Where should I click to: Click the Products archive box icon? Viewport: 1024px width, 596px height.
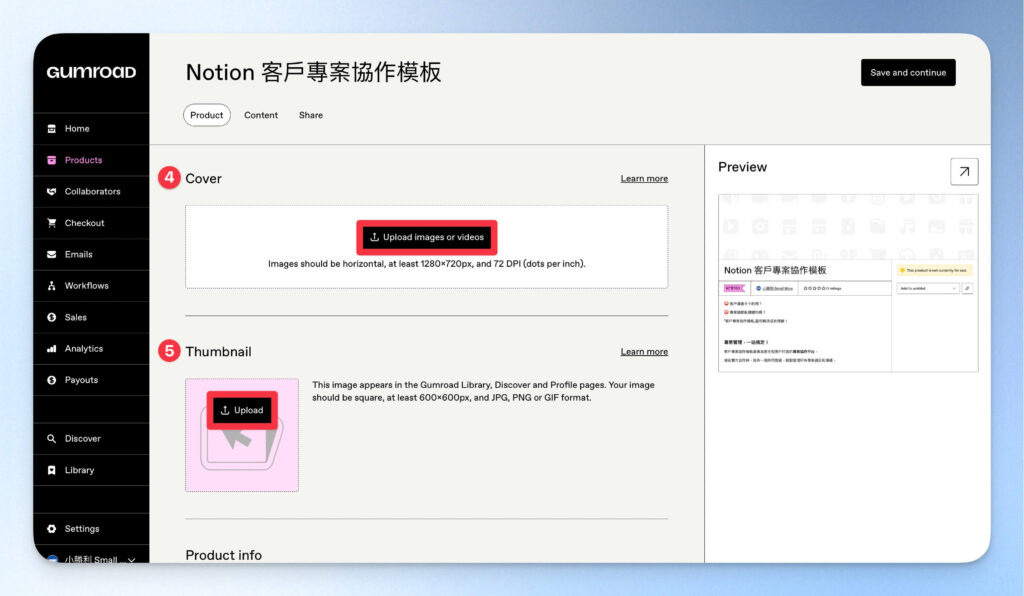click(x=52, y=160)
